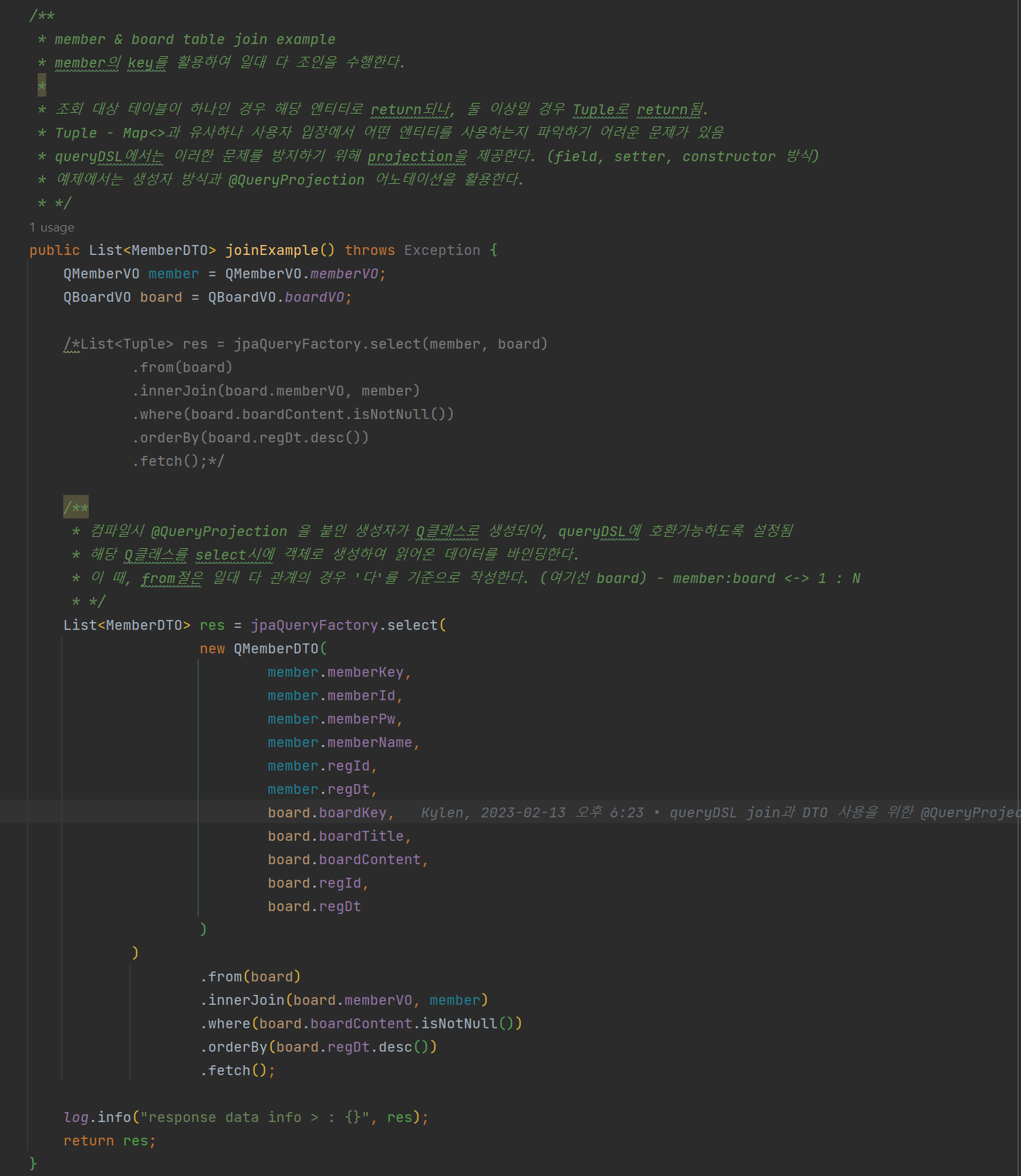Click the commented-out .innerJoin line
This screenshot has width=1021, height=1176.
click(x=276, y=391)
